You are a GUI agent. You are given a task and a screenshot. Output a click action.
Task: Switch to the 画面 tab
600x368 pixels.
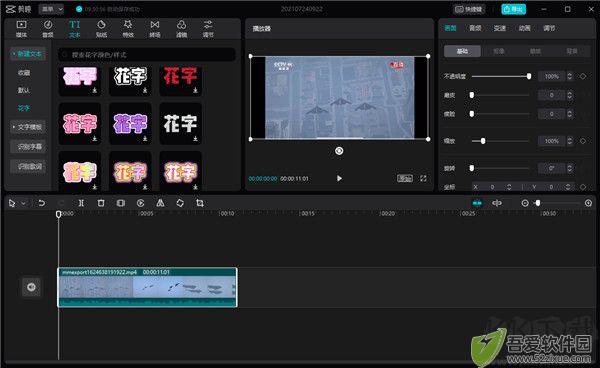[x=450, y=28]
